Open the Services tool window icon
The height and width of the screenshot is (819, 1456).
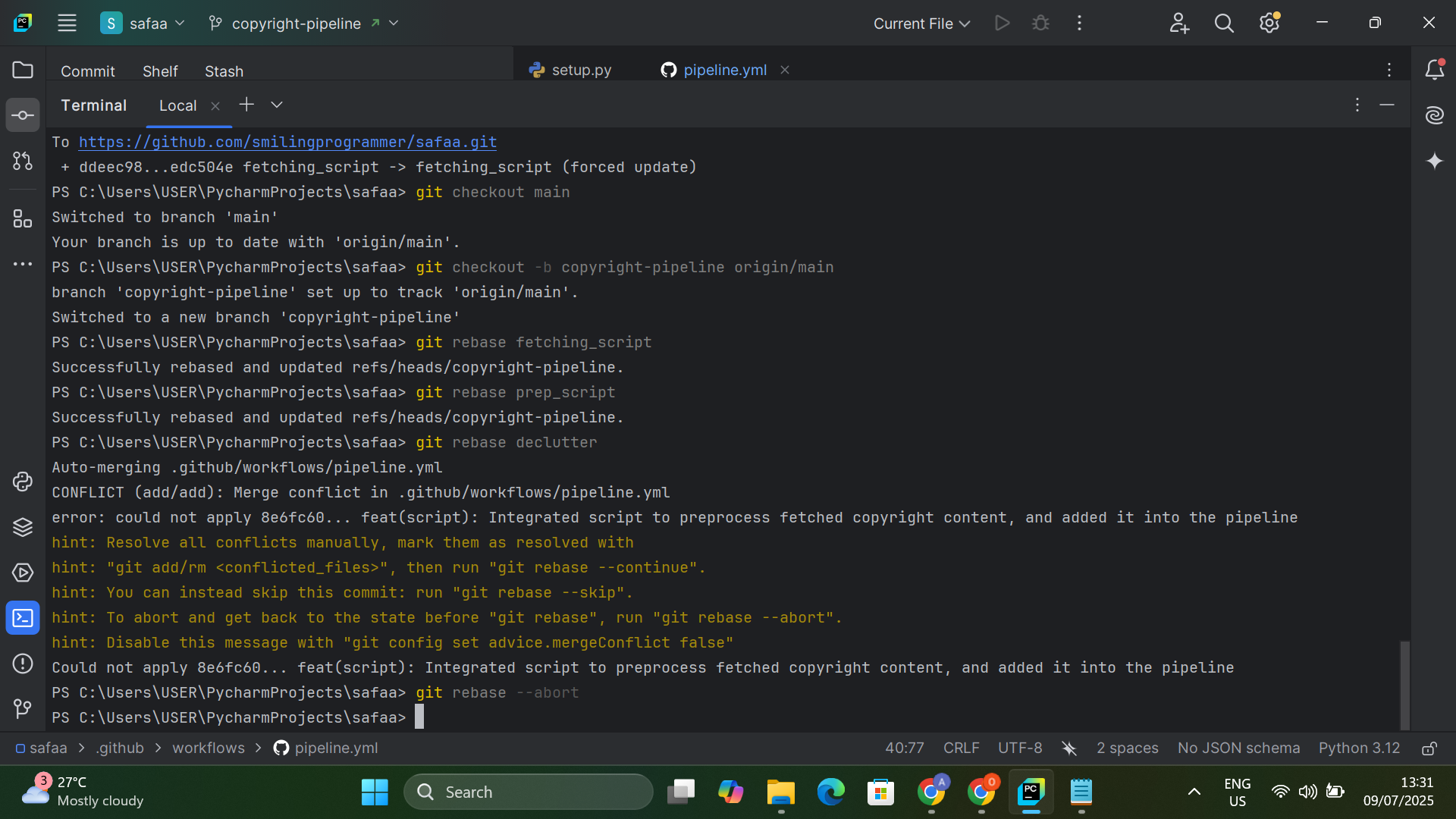pyautogui.click(x=23, y=573)
